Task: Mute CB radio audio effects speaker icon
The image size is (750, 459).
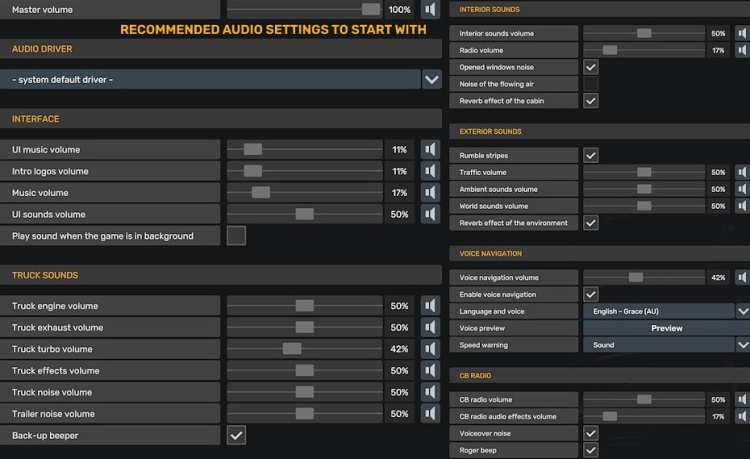Action: pyautogui.click(x=742, y=416)
